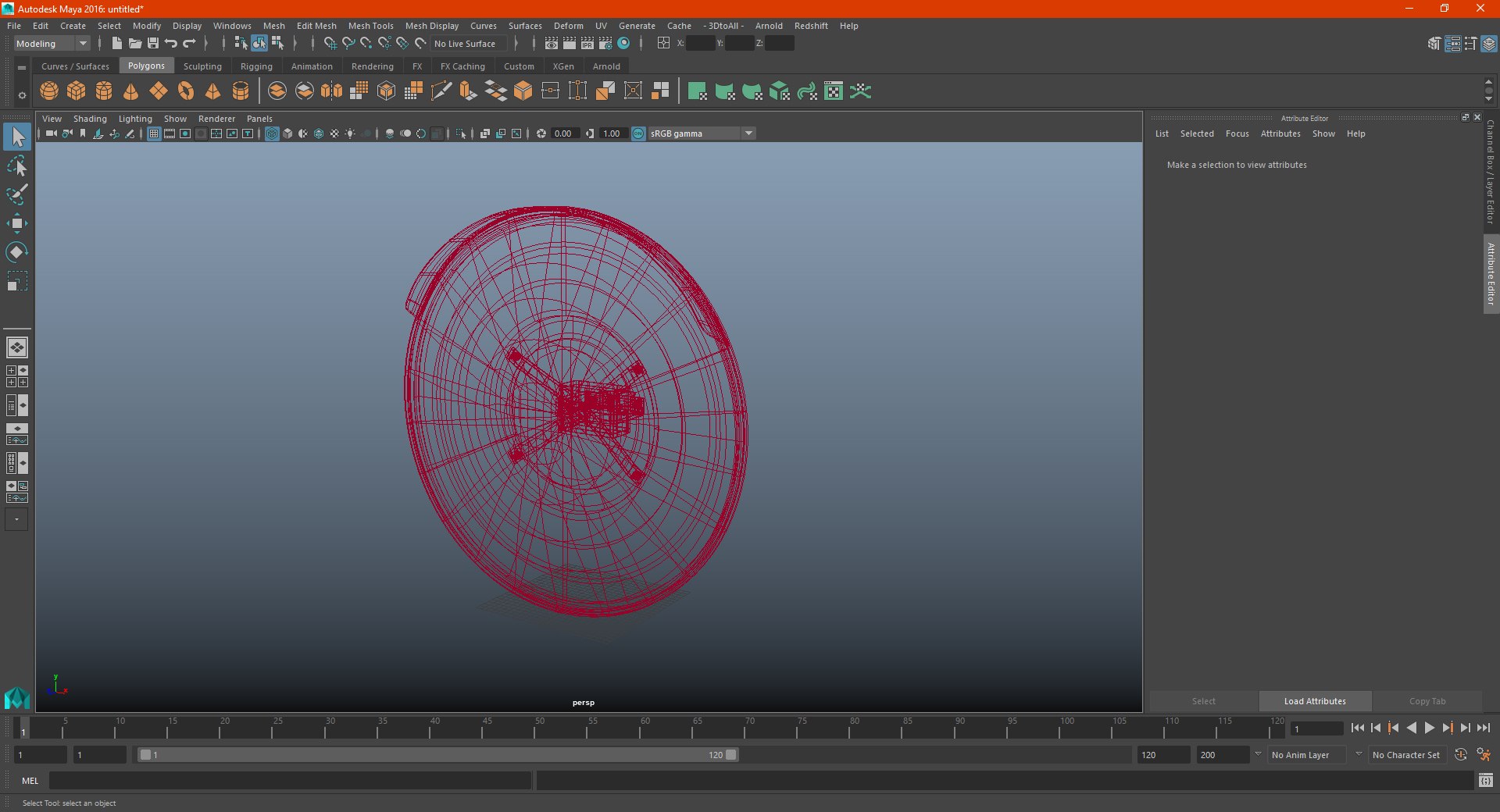
Task: Toggle Auto Keyframe on the range slider
Action: tap(1460, 755)
